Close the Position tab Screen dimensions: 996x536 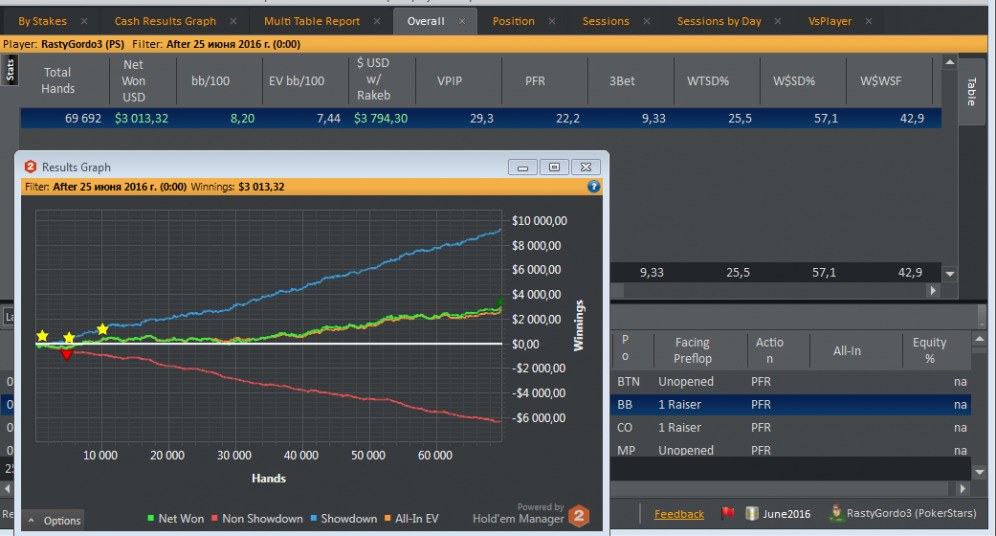pyautogui.click(x=552, y=21)
